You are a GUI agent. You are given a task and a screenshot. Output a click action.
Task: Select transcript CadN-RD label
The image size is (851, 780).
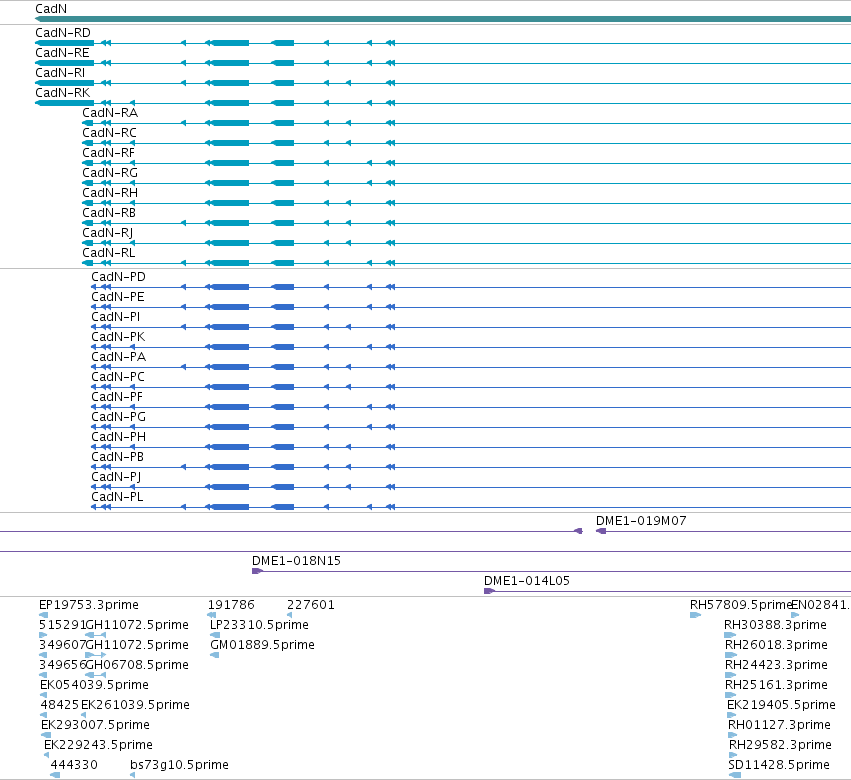pos(63,33)
